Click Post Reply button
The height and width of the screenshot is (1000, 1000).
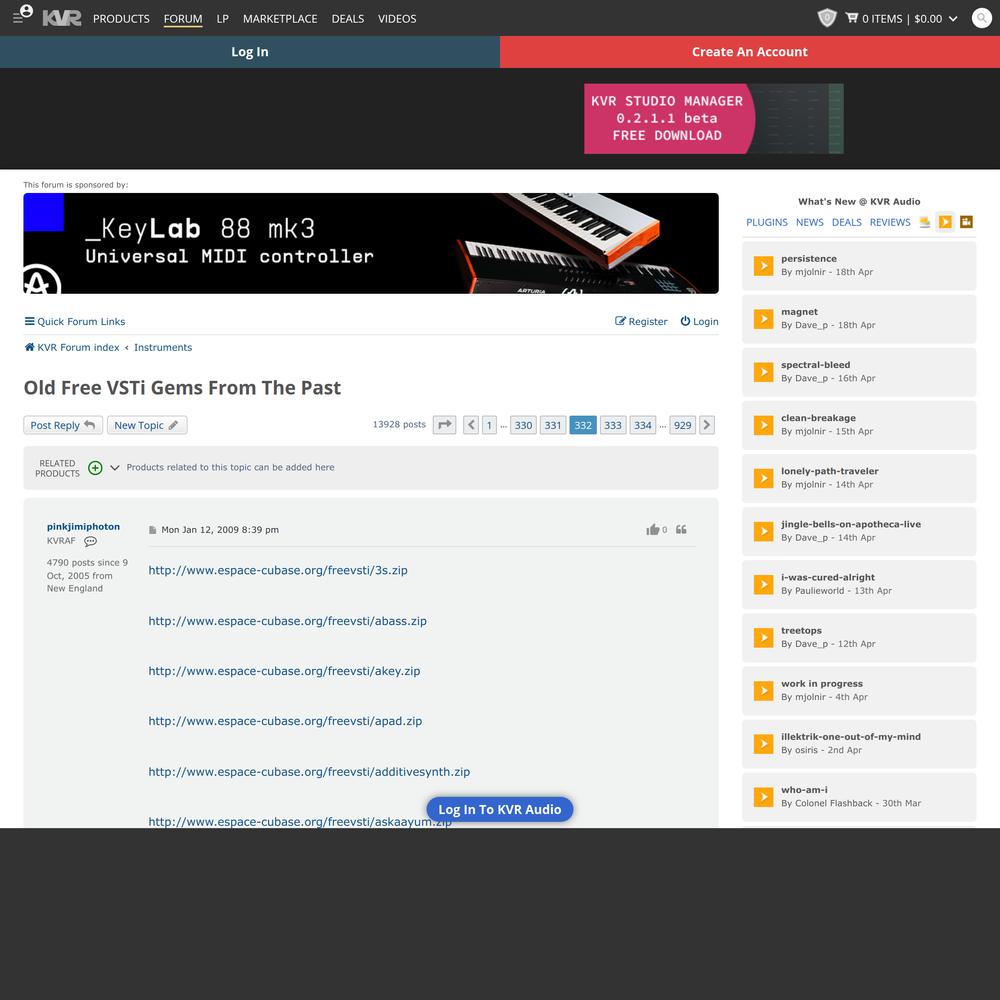tap(62, 425)
